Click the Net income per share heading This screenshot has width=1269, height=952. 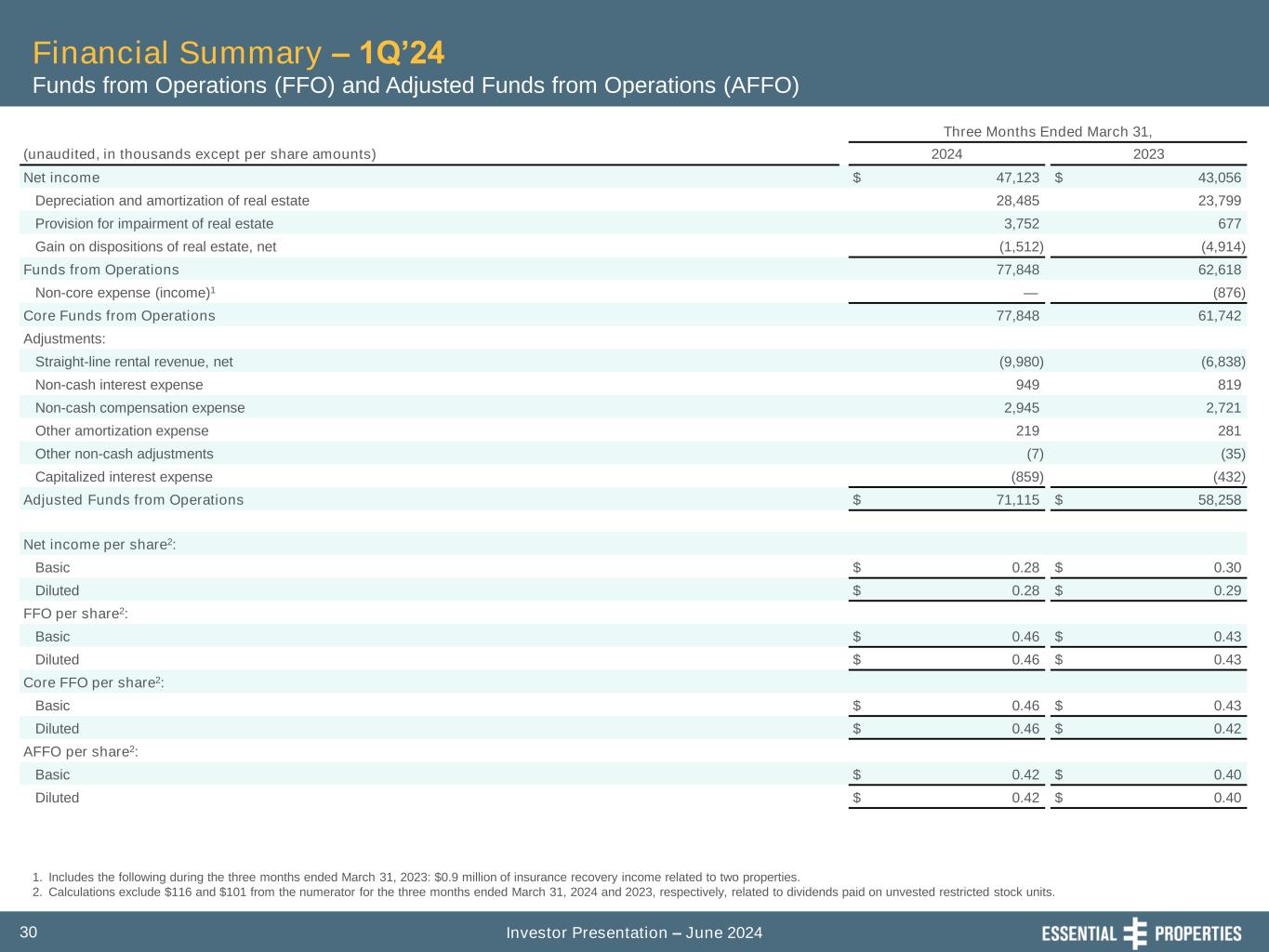[99, 544]
